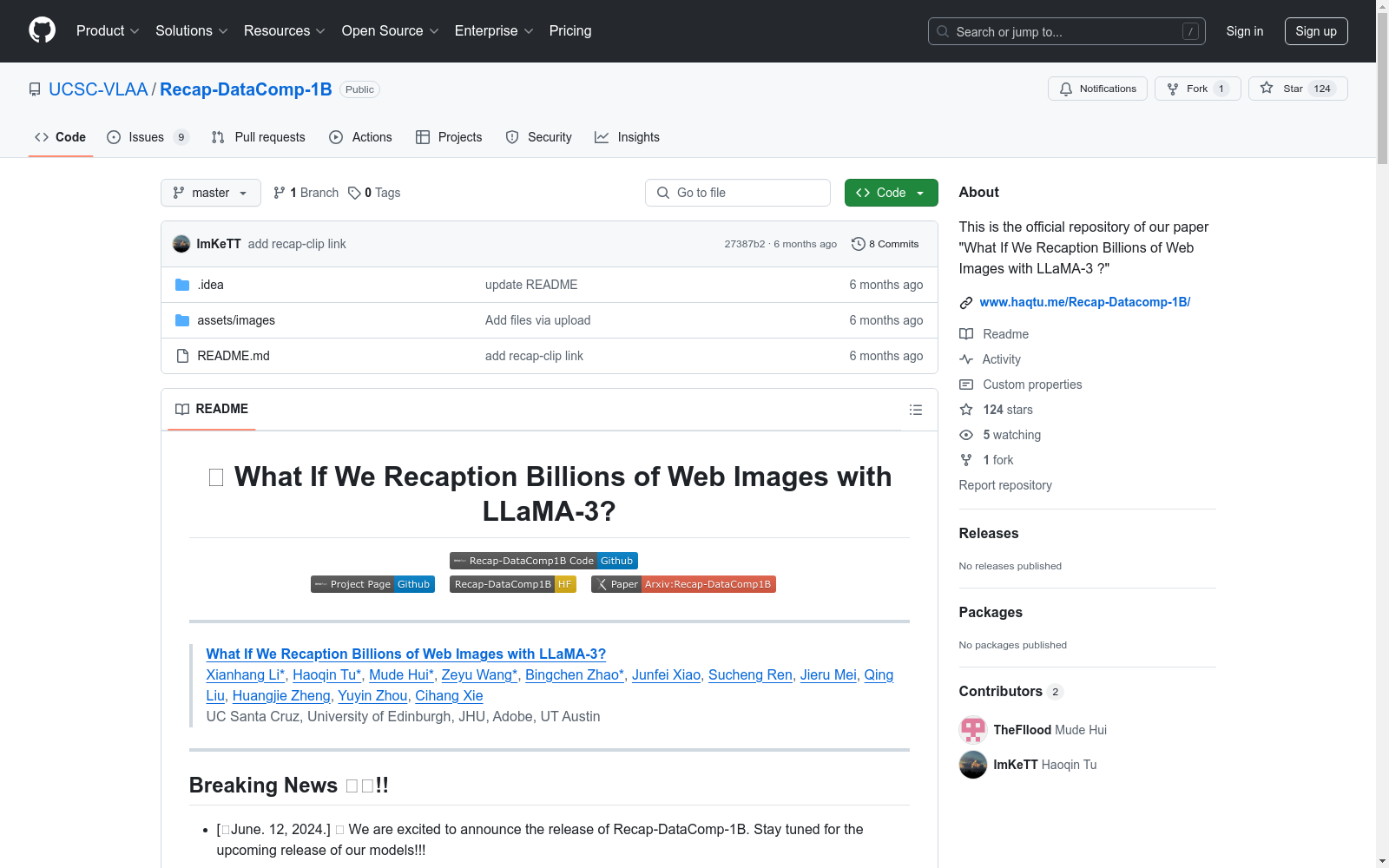This screenshot has width=1389, height=868.
Task: Expand the Enterprise menu
Action: [x=494, y=31]
